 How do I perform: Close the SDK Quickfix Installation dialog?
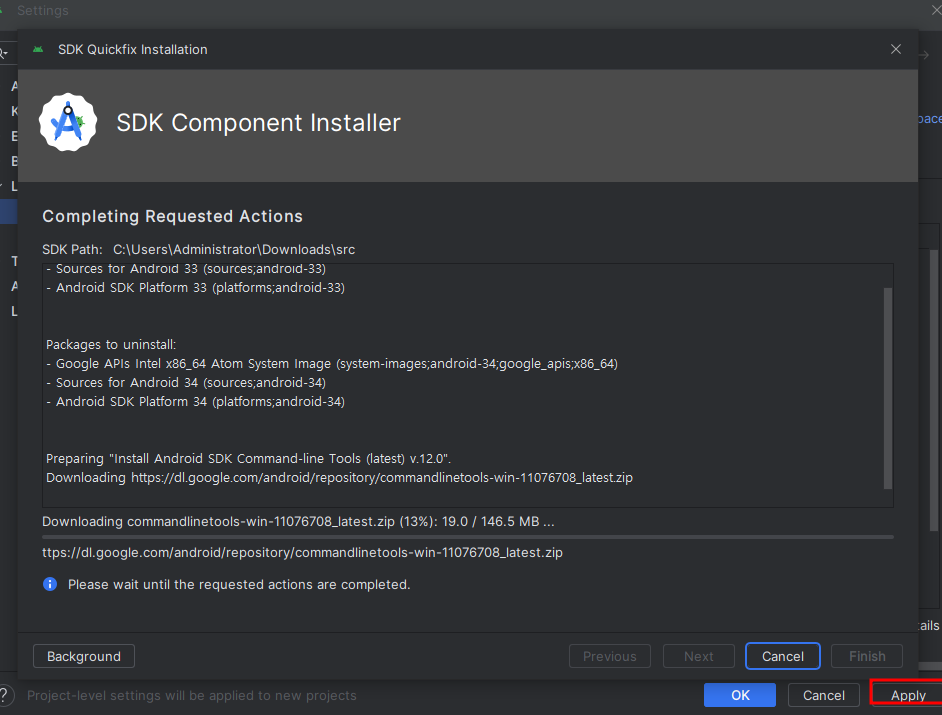(895, 49)
